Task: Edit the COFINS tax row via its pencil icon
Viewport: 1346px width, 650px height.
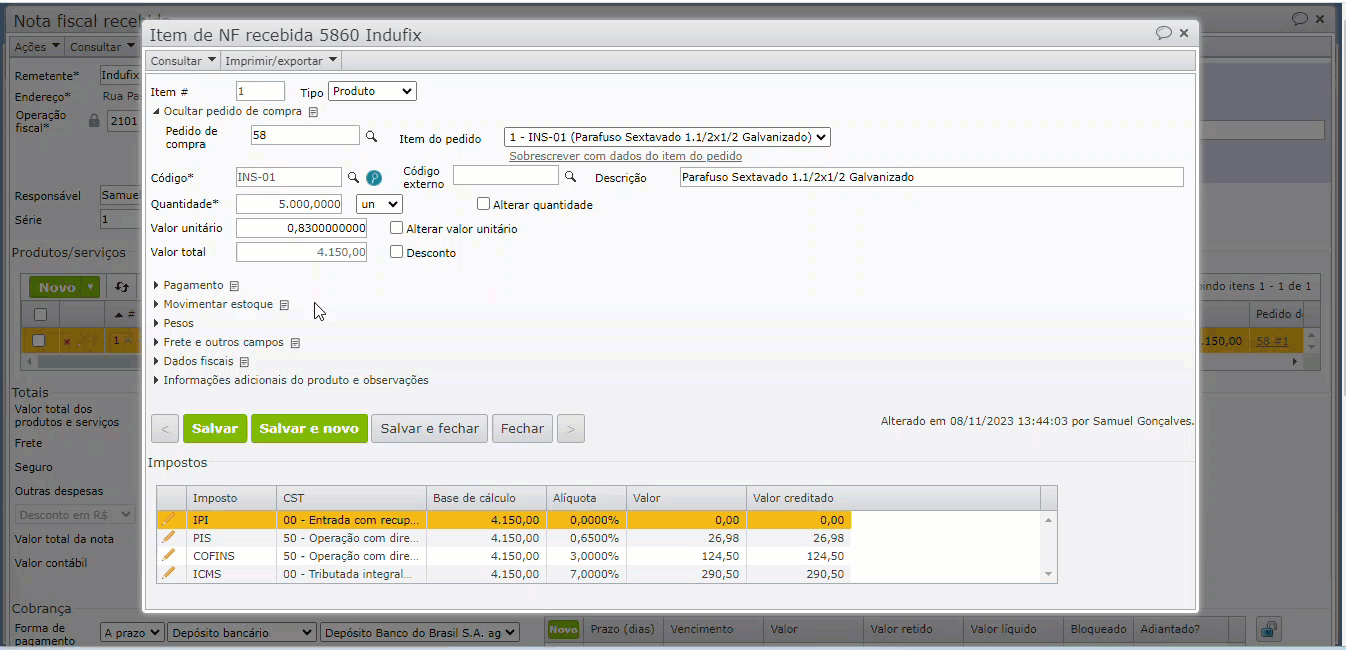Action: [x=168, y=555]
